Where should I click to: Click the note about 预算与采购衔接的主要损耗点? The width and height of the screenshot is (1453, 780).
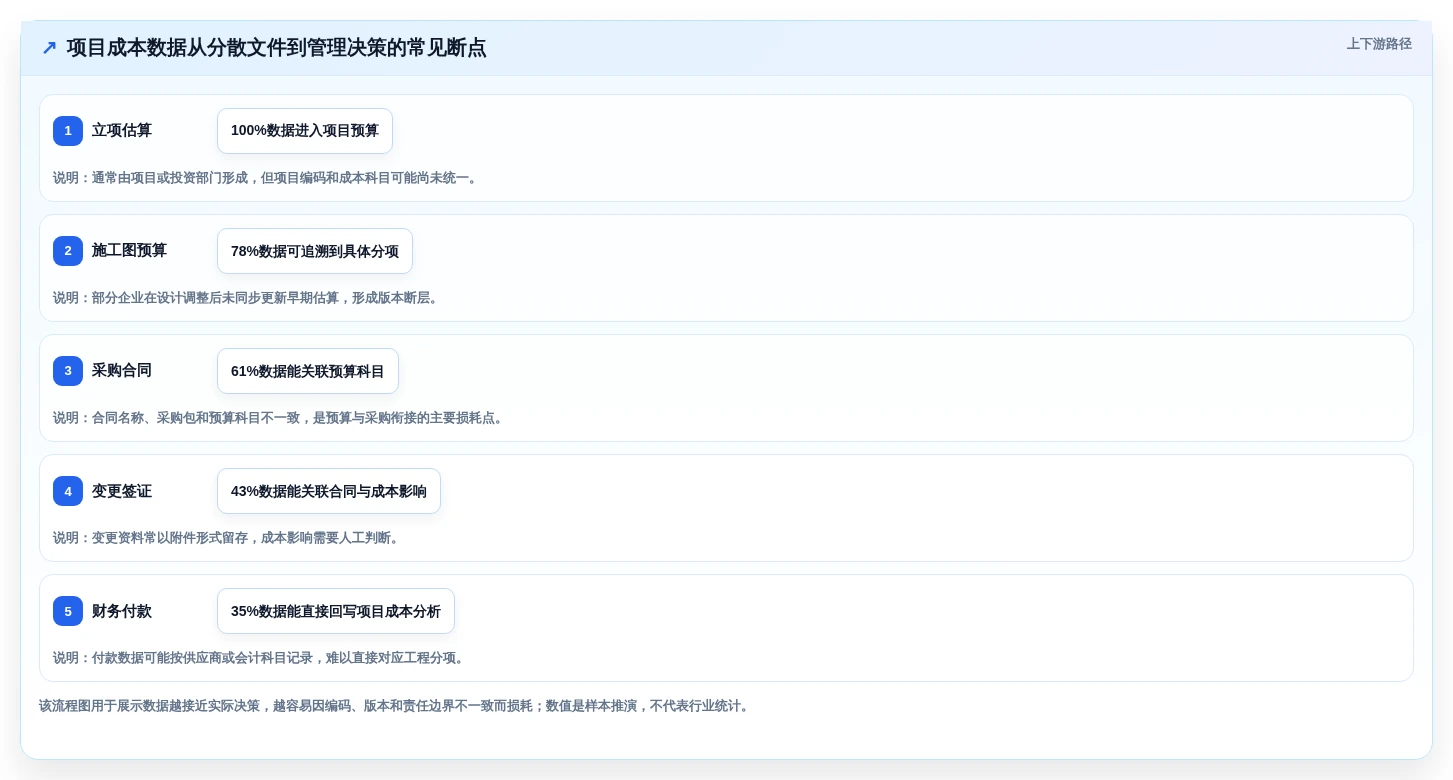pyautogui.click(x=280, y=418)
